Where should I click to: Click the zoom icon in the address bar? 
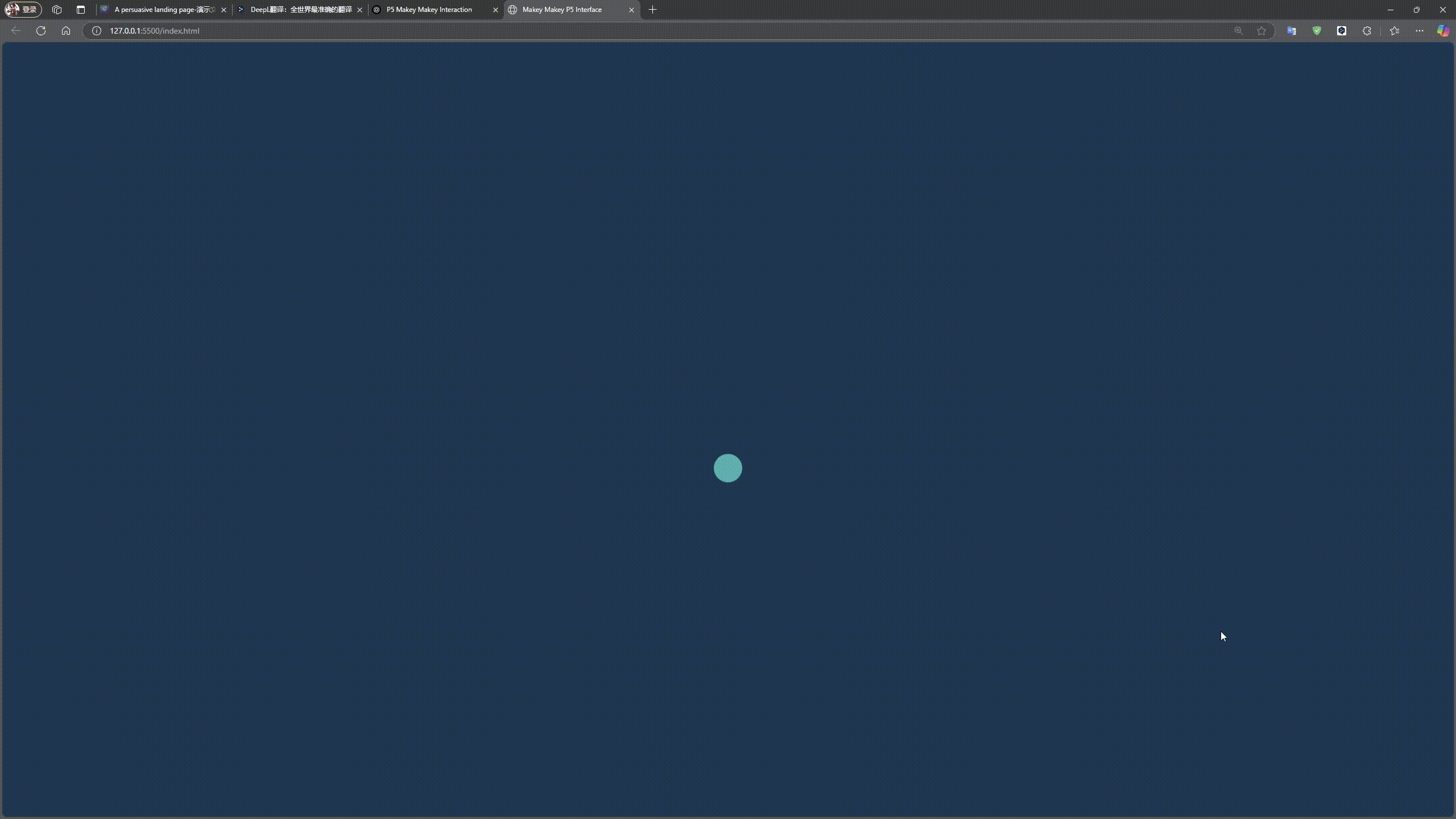(x=1238, y=31)
